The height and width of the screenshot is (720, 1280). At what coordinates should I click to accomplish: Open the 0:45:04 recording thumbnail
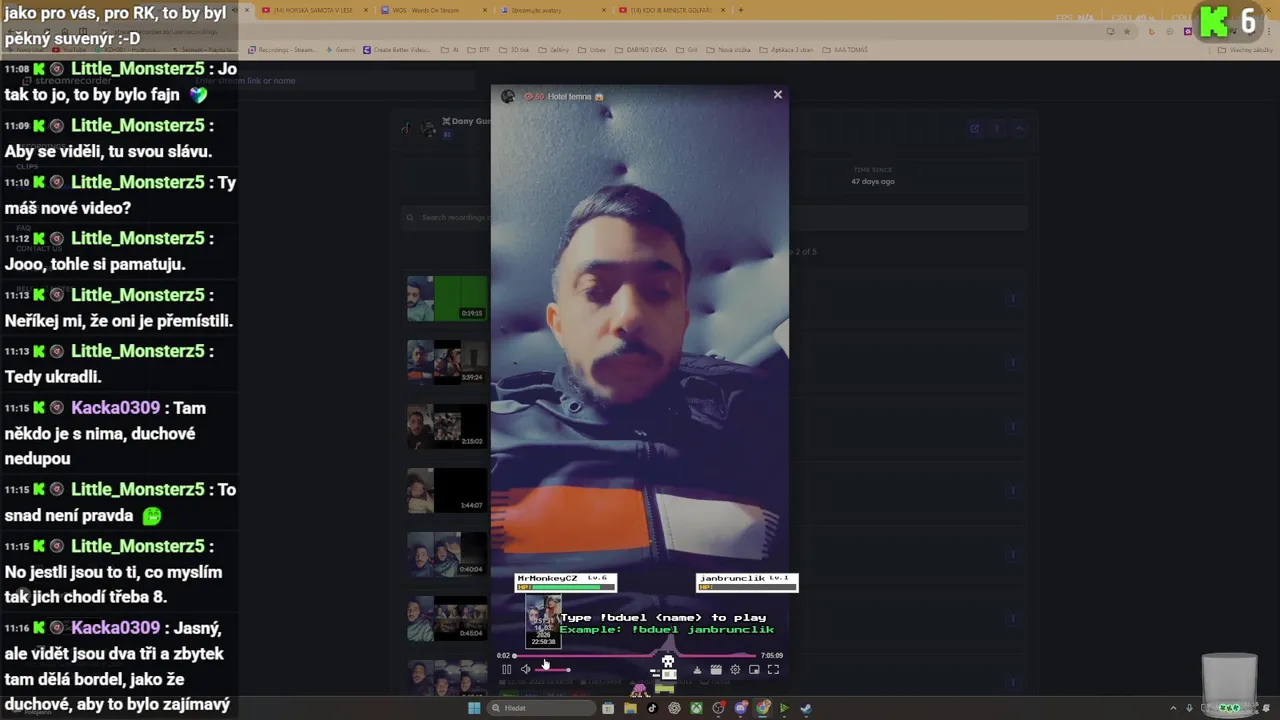(x=447, y=618)
